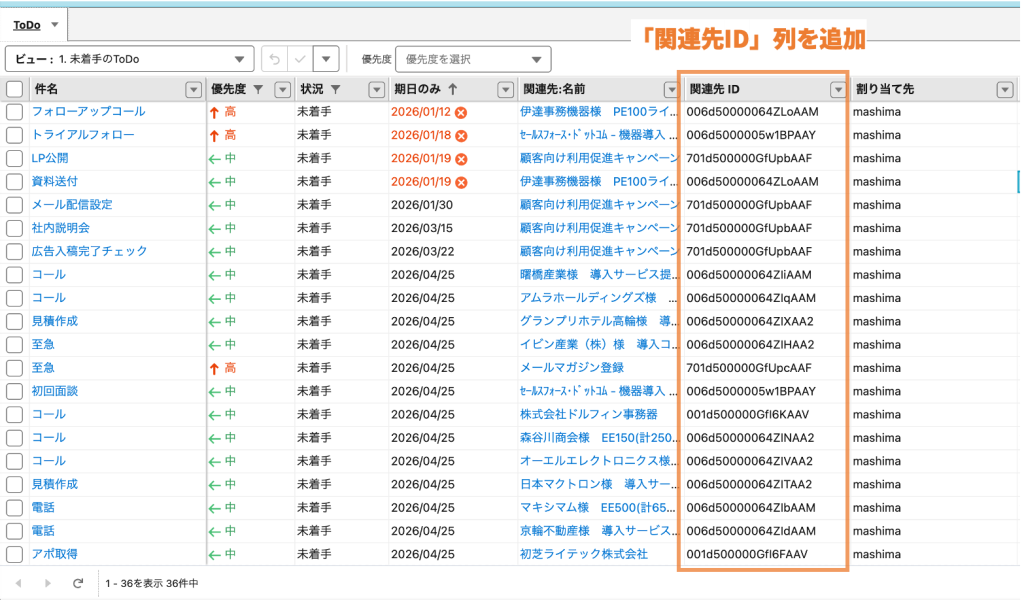Open the arrow menu beside ToDo tab
1024x600 pixels.
55,24
